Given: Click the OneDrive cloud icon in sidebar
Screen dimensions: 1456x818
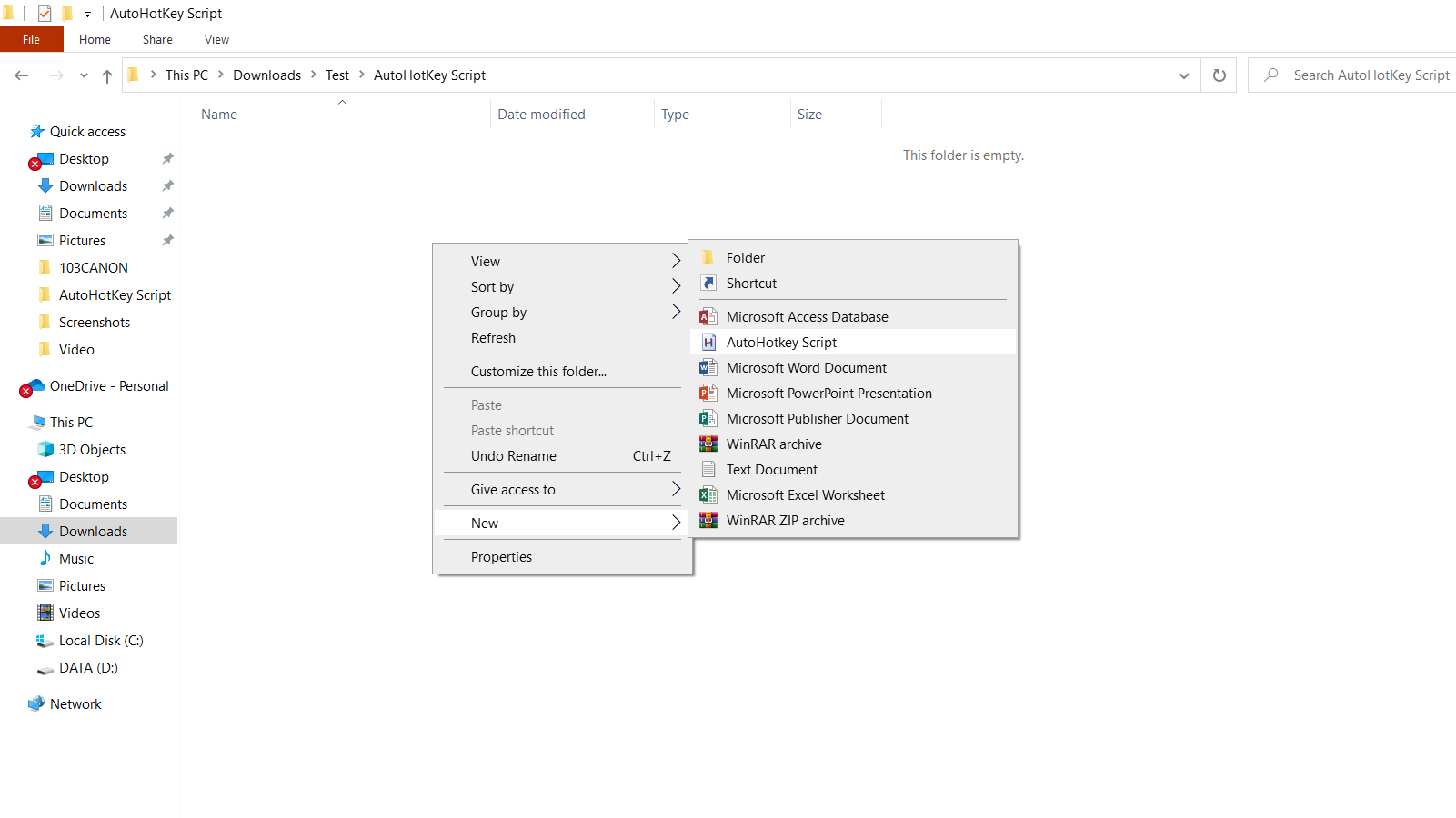Looking at the screenshot, I should click(x=36, y=385).
